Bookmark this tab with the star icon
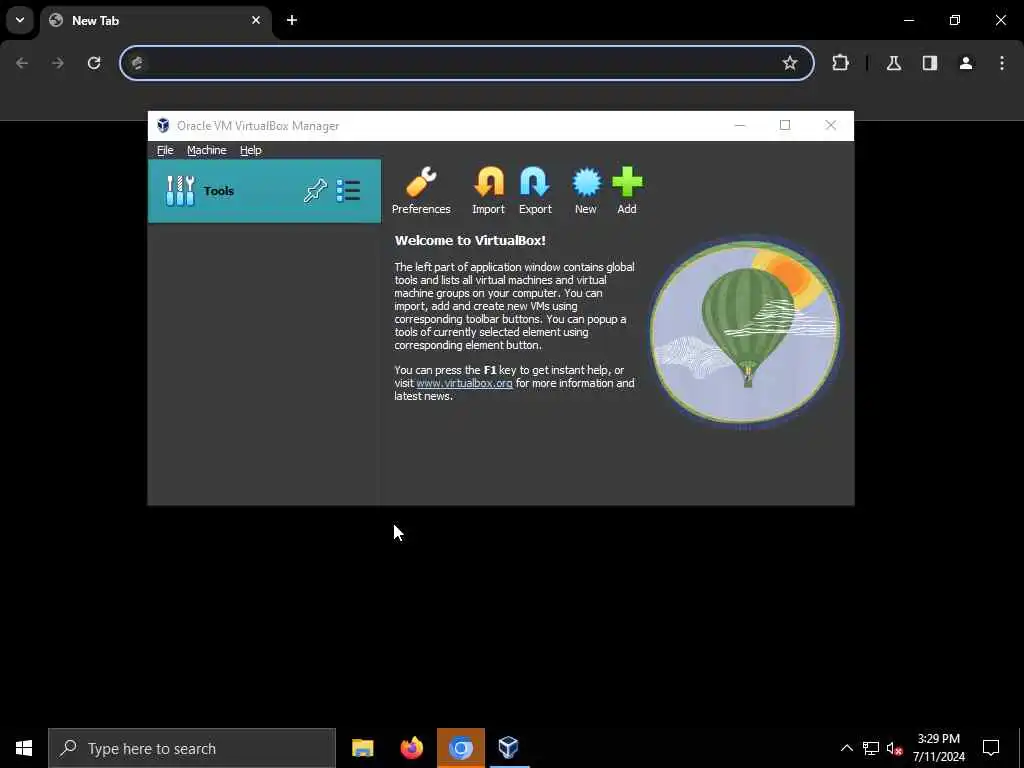 (x=790, y=63)
